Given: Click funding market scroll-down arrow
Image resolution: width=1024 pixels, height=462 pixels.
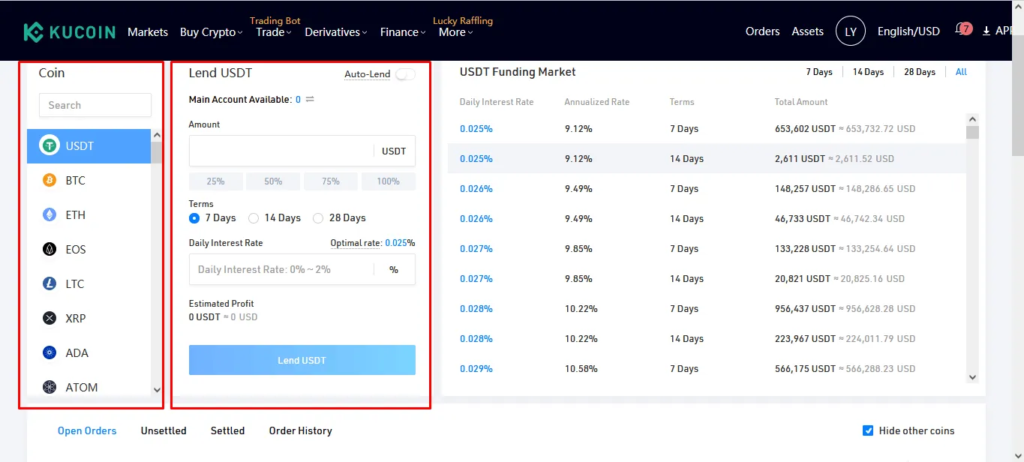Looking at the screenshot, I should click(x=972, y=377).
